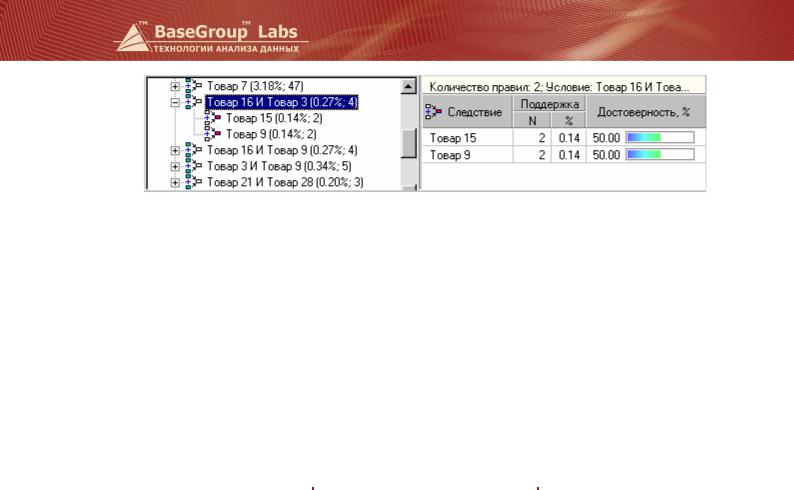Select tree item Товар 16 И Товар 9 (0.27%; 4)

click(x=282, y=150)
